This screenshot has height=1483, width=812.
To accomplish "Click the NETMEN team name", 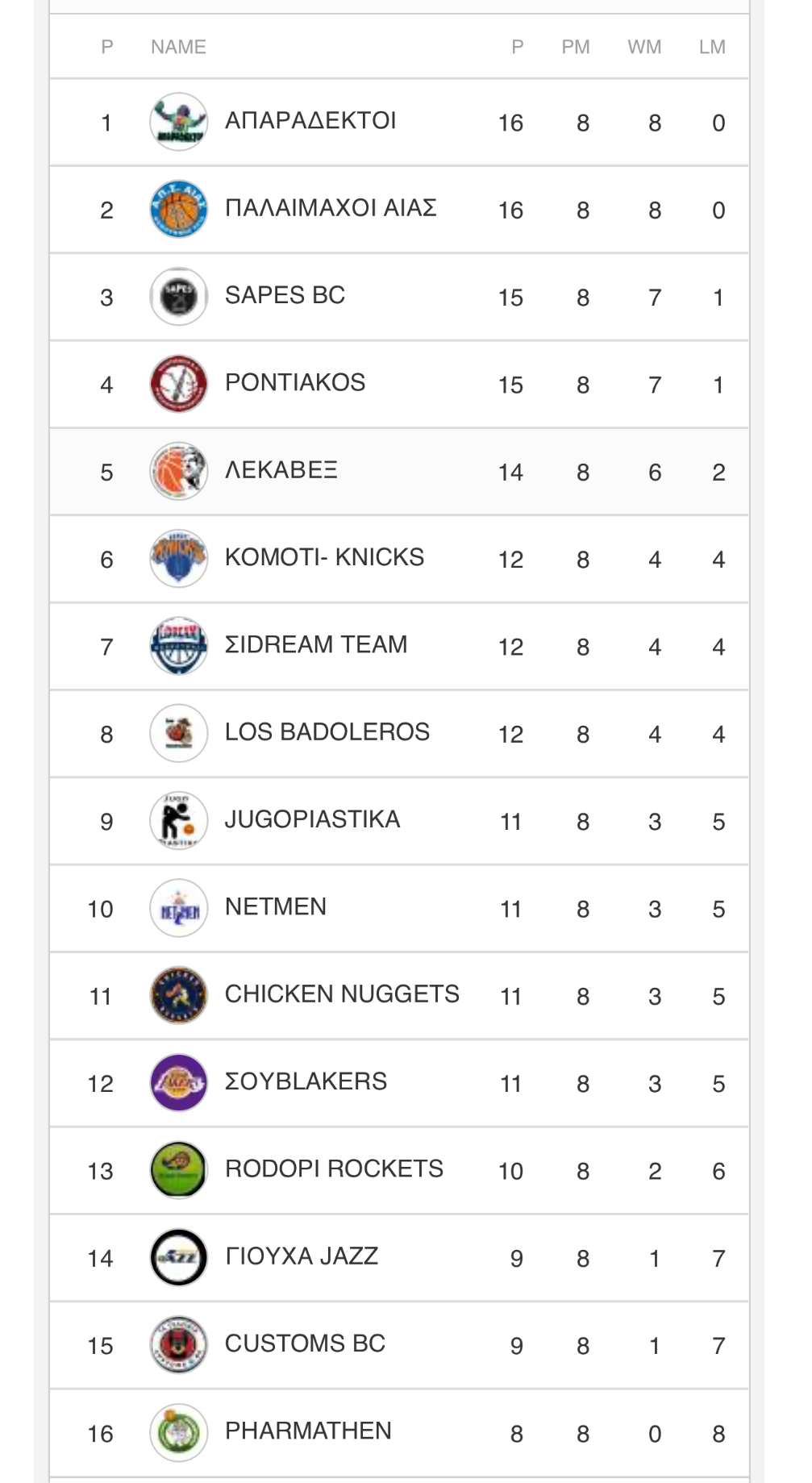I will (275, 907).
